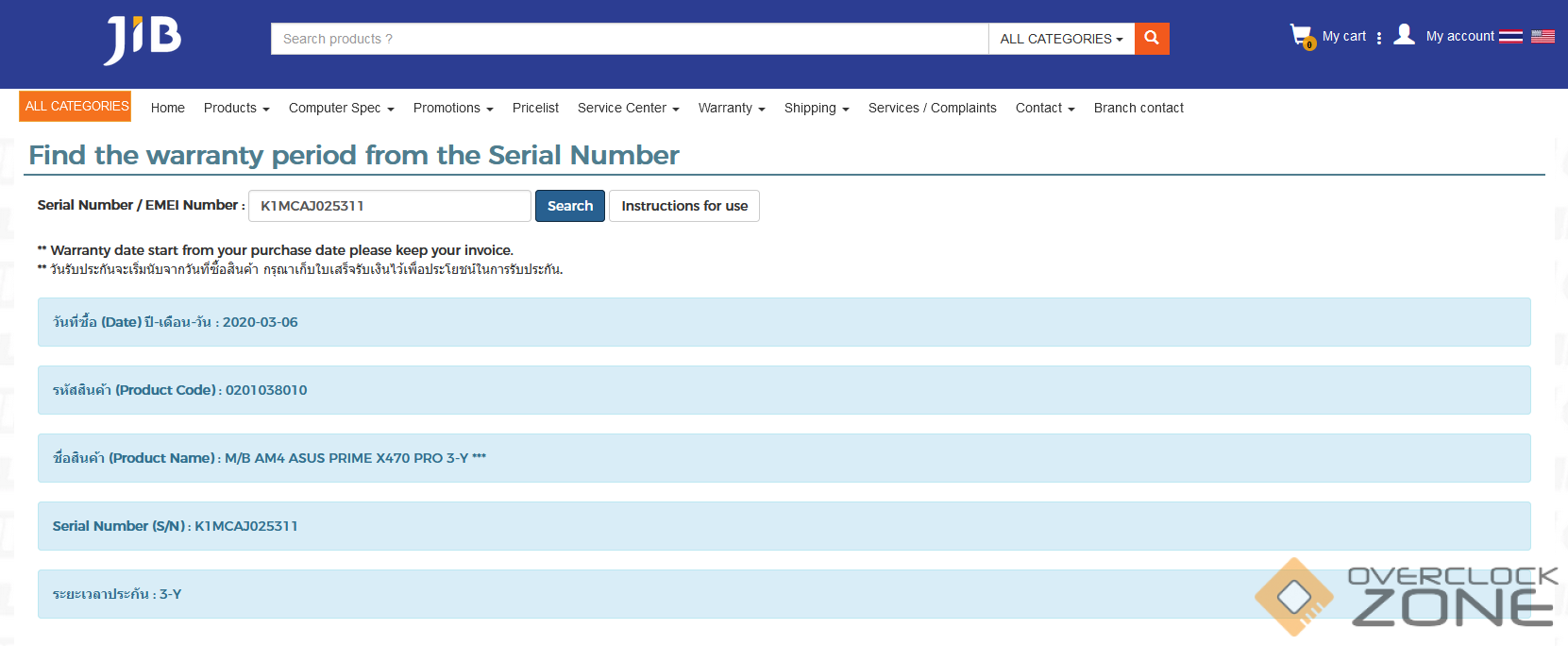The image size is (1568, 646).
Task: Click the My cart link
Action: (x=1344, y=36)
